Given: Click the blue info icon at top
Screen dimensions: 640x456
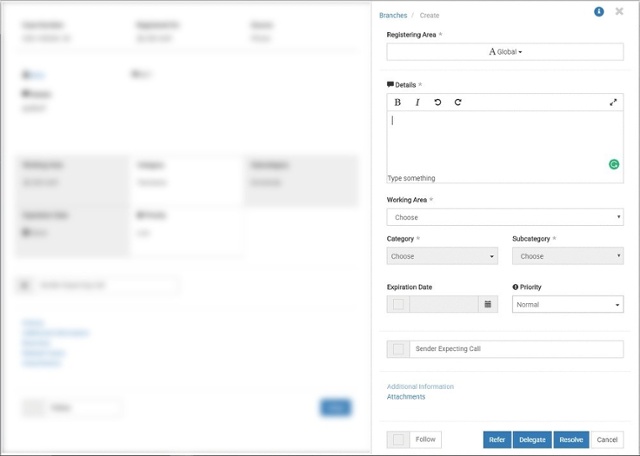Looking at the screenshot, I should 599,12.
